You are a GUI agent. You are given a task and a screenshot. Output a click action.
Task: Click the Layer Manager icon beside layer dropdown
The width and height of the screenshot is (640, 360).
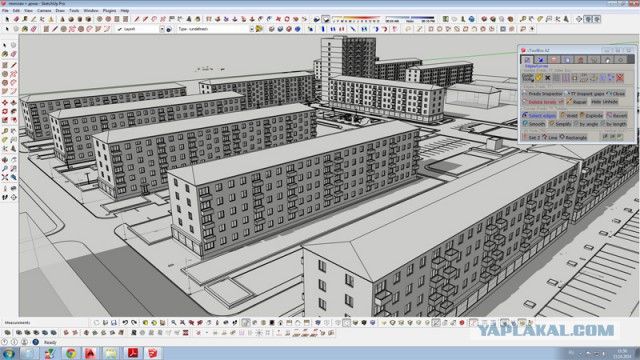click(169, 29)
